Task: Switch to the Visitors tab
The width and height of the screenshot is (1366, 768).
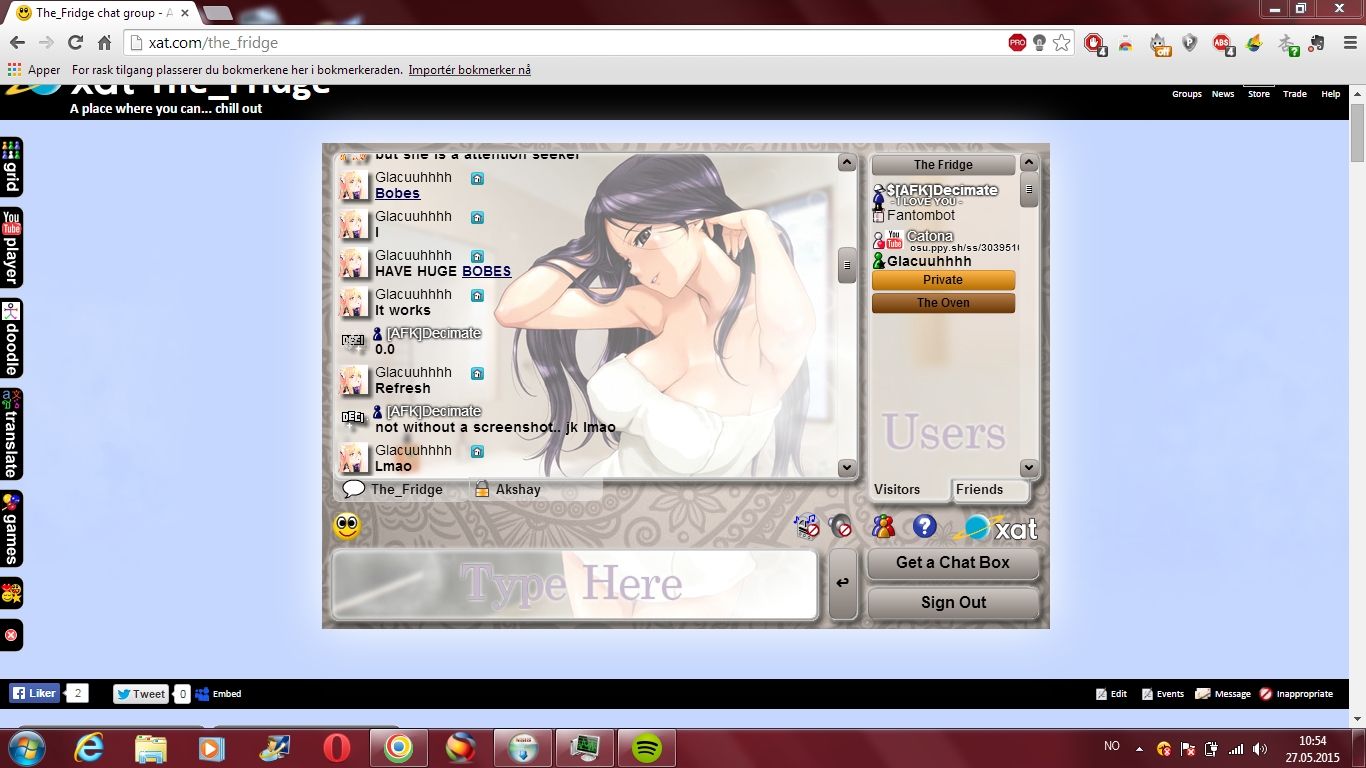Action: pyautogui.click(x=897, y=490)
